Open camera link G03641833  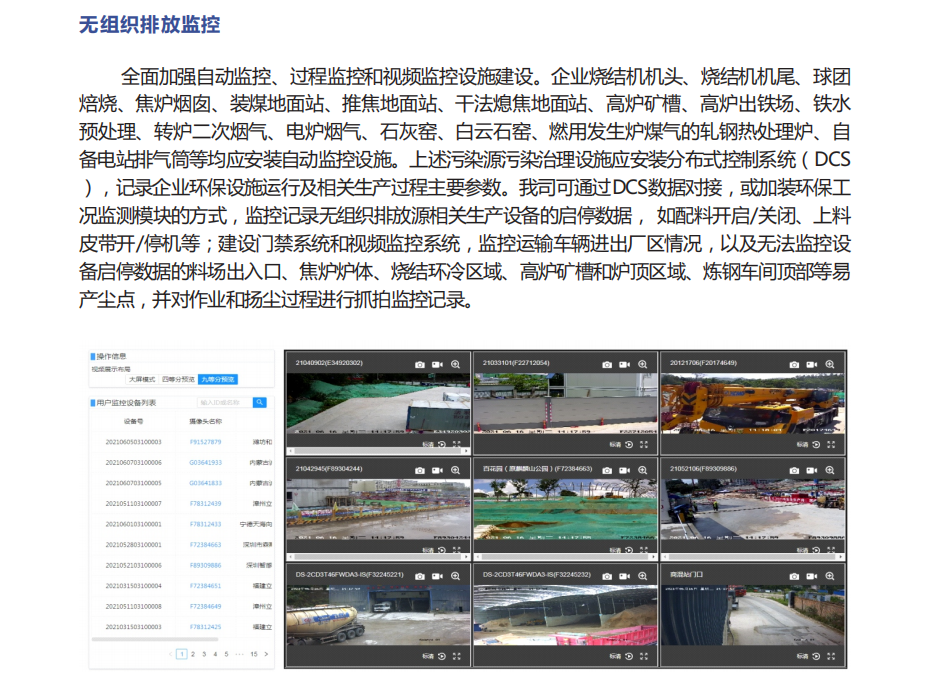coord(205,483)
